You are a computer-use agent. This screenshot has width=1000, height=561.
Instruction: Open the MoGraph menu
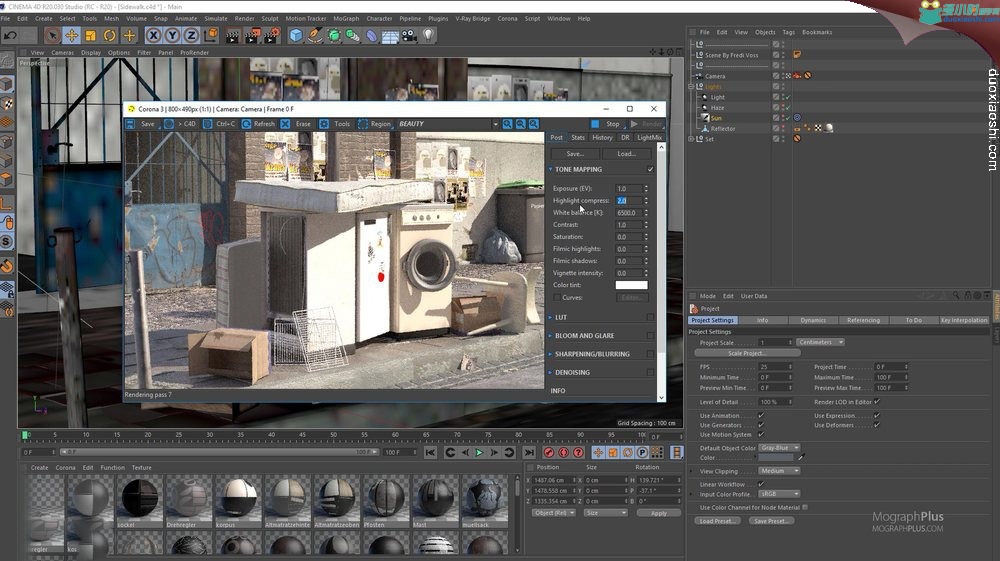pyautogui.click(x=346, y=18)
